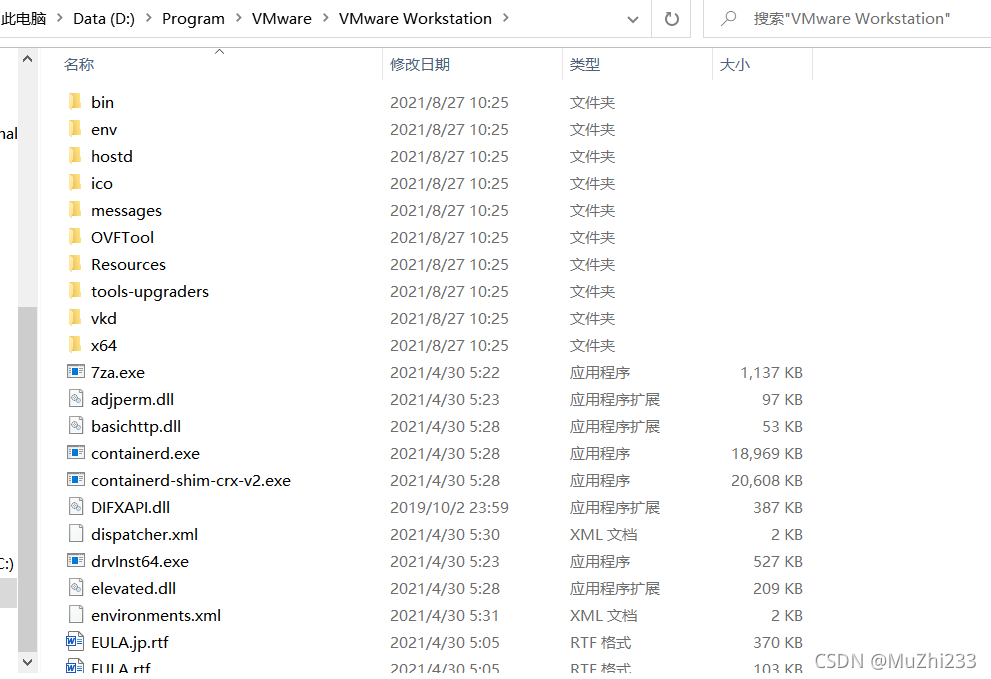The image size is (991, 679).
Task: Click the RTF 格式 type of EULA.jp.rtf
Action: pos(600,642)
